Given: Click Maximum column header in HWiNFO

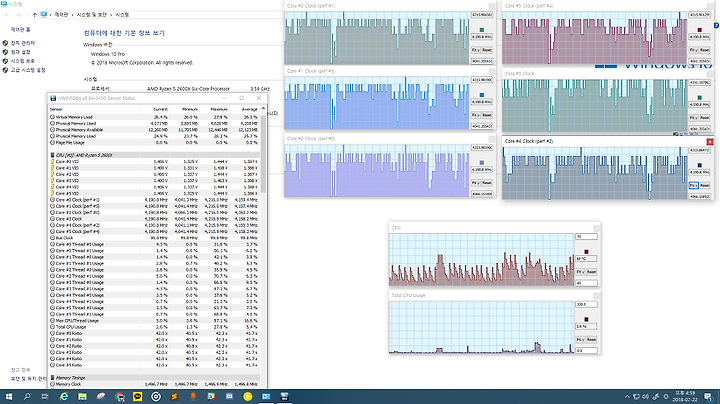Looking at the screenshot, I should 219,109.
